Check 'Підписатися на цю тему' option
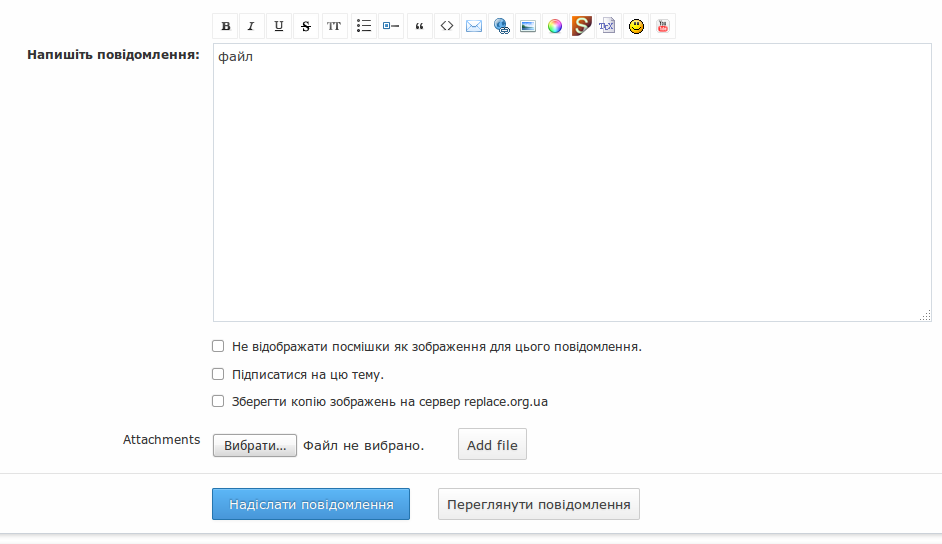The width and height of the screenshot is (942, 544). coord(218,374)
